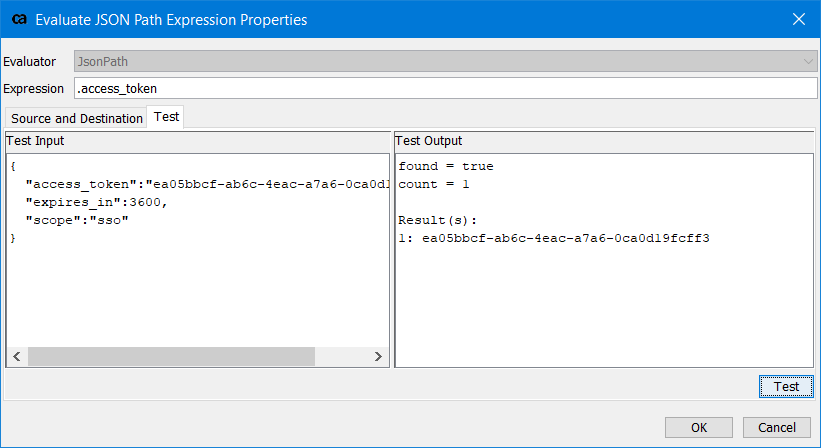Click the dropdown arrow of Evaluator field

[x=808, y=61]
